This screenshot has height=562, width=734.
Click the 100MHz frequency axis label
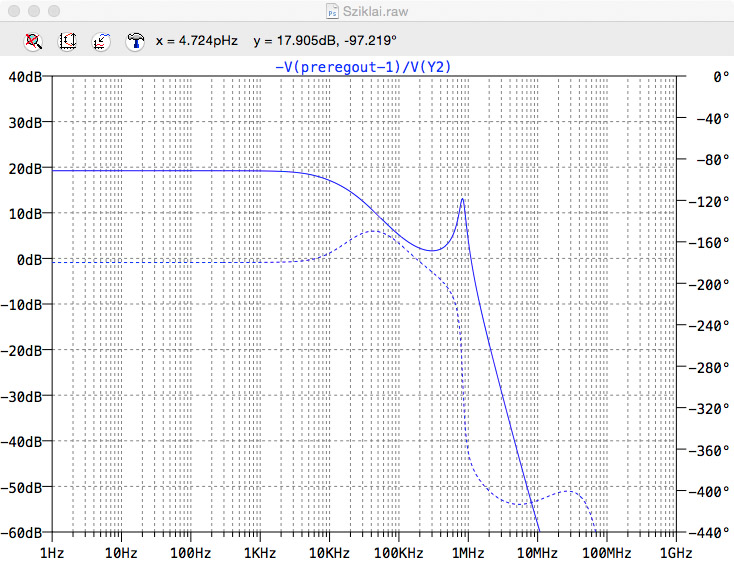pyautogui.click(x=607, y=553)
